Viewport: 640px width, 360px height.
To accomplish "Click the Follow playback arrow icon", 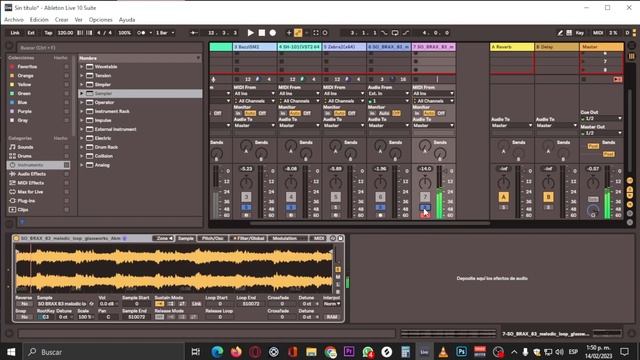I will [x=194, y=33].
